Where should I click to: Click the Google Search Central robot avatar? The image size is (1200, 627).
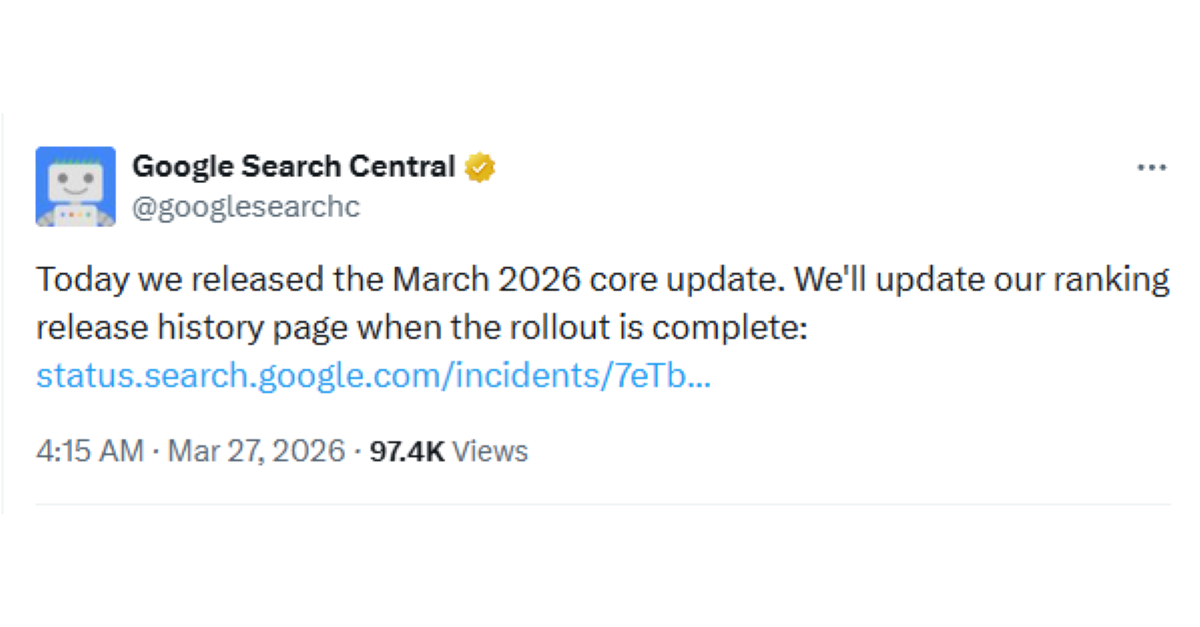coord(76,186)
